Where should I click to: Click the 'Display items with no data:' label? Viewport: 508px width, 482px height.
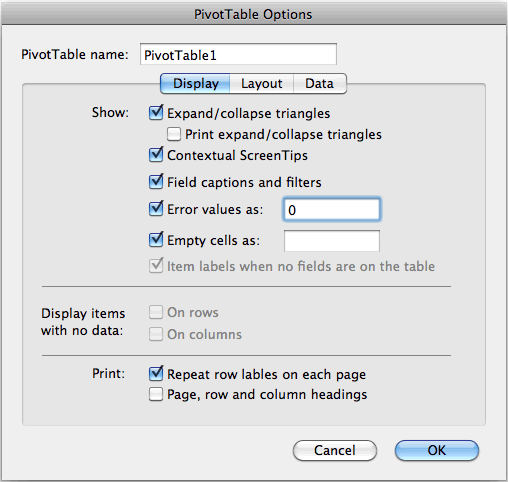(83, 322)
